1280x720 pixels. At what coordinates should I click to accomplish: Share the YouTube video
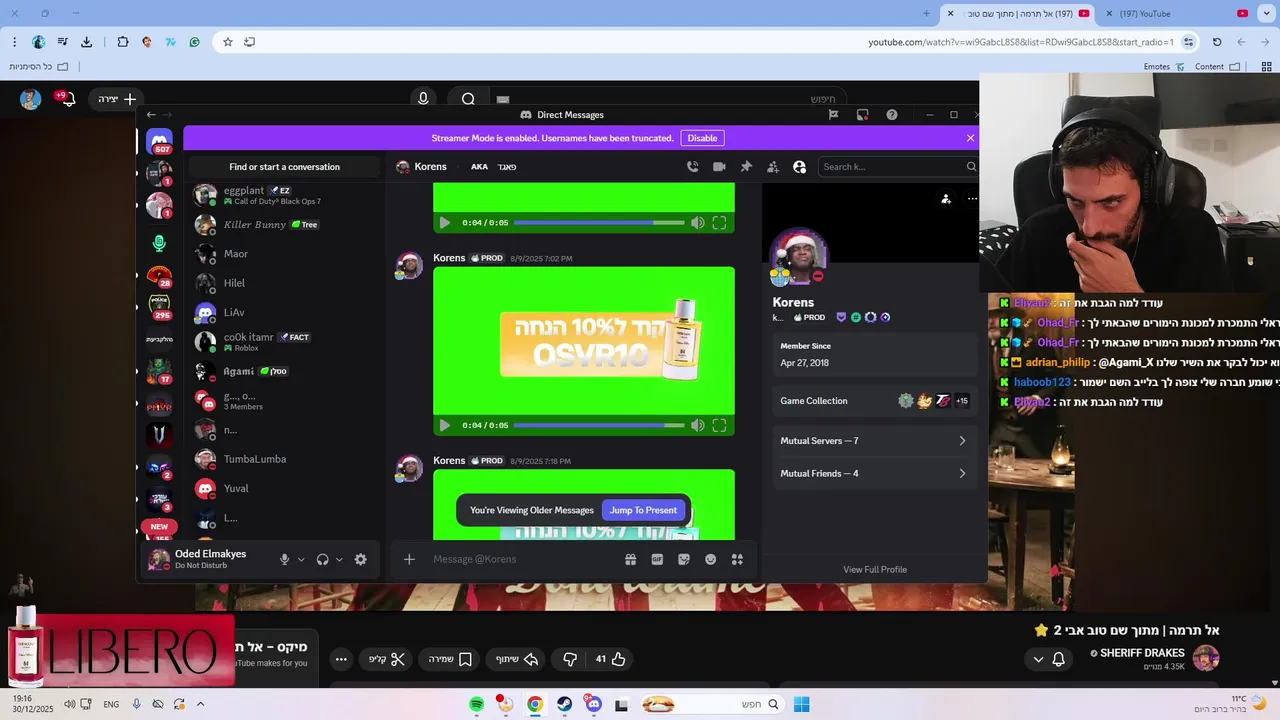click(516, 659)
